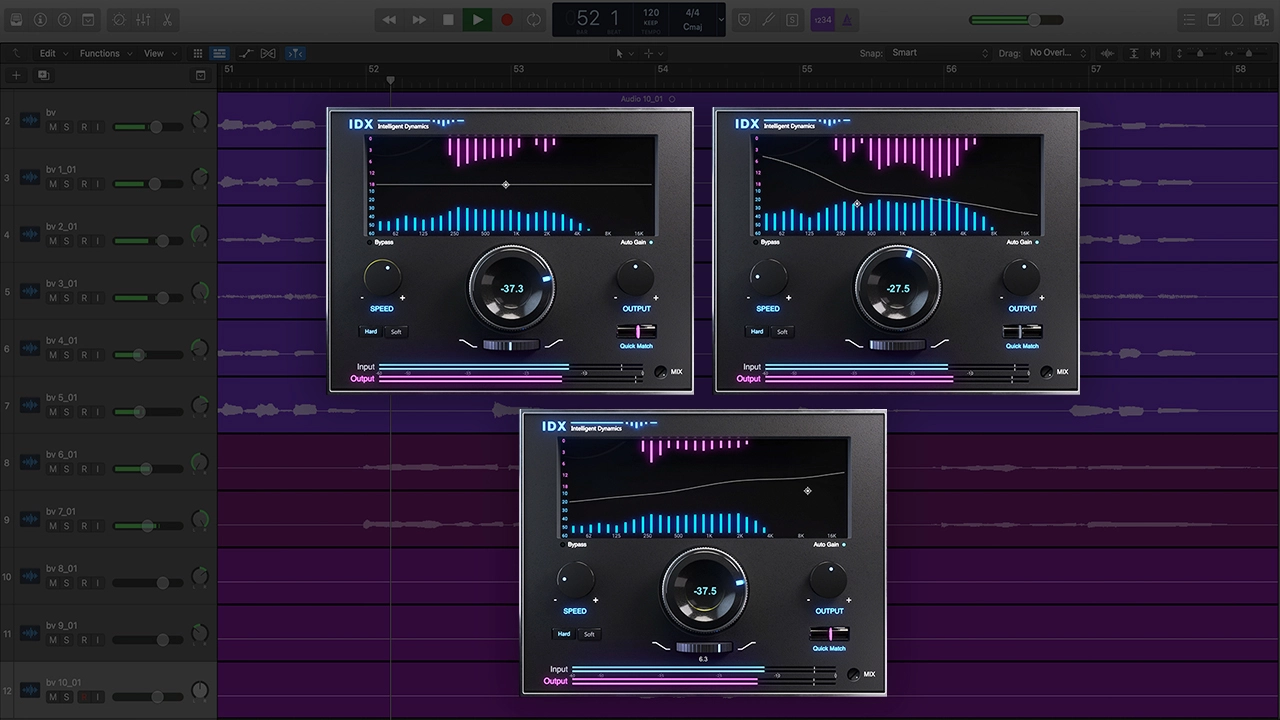Toggle the Solo S control-bar button

(792, 19)
